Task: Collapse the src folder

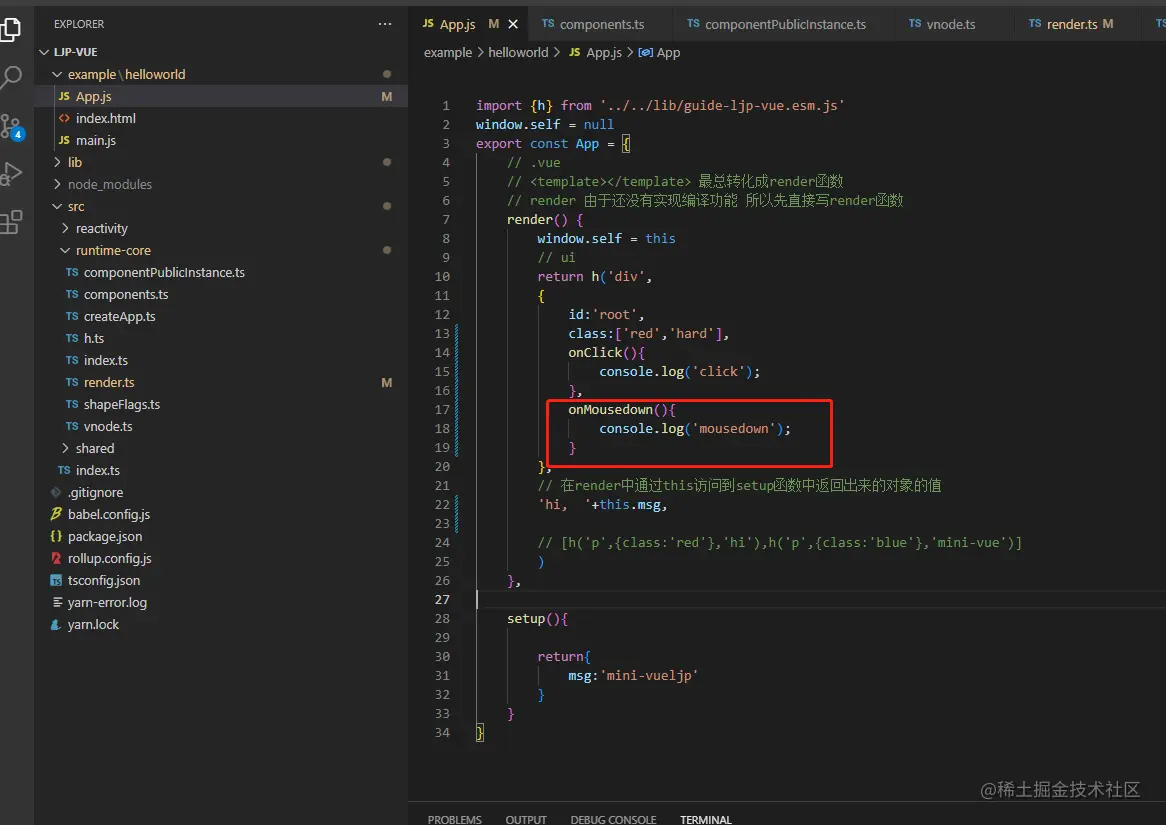Action: tap(57, 206)
